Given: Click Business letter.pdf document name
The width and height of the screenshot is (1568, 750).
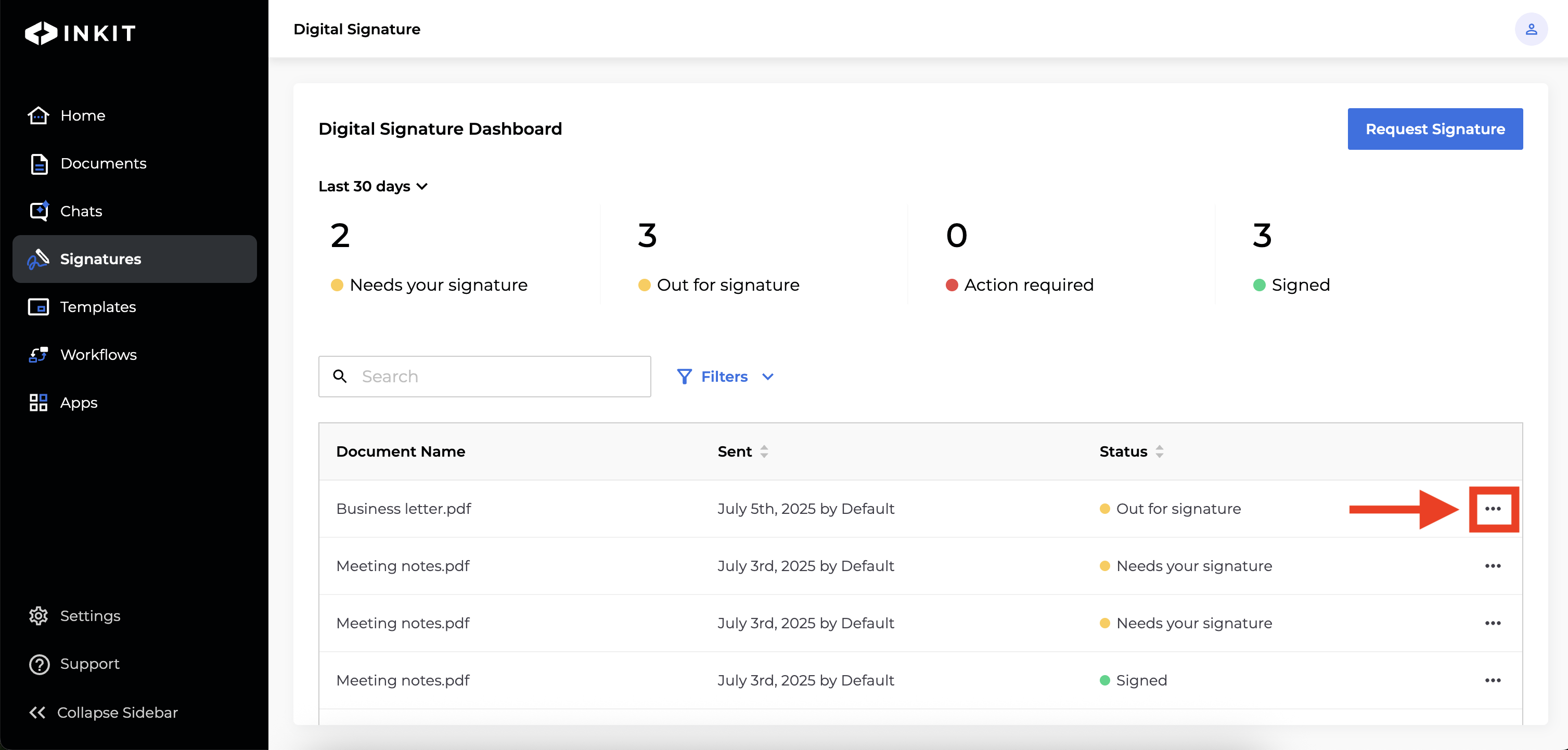Looking at the screenshot, I should point(404,509).
